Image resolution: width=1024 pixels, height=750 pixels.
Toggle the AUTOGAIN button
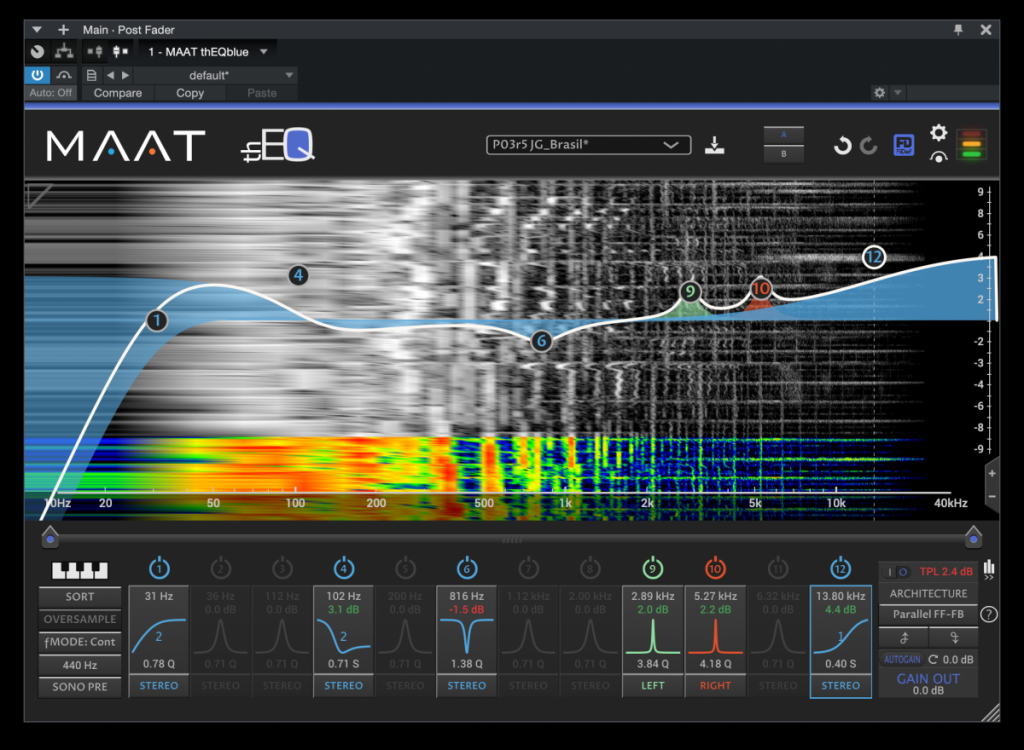[x=903, y=659]
